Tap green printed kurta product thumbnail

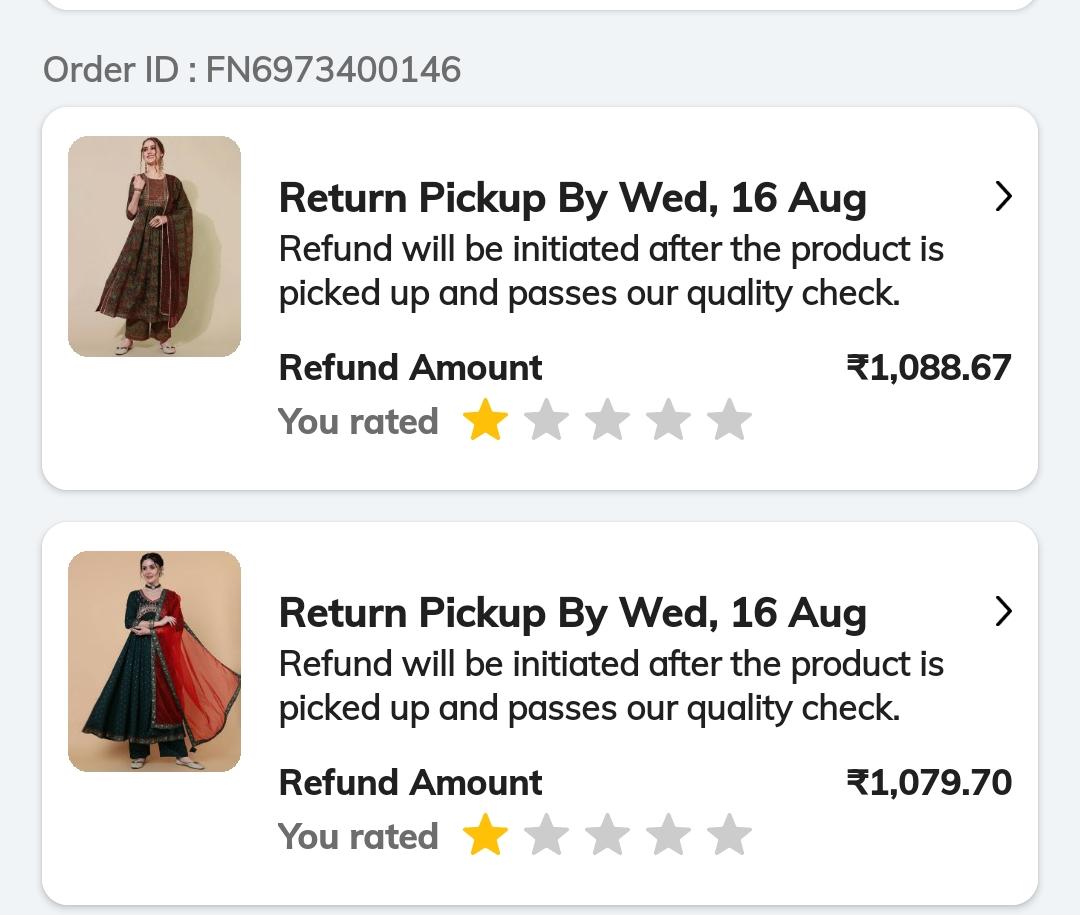coord(154,246)
